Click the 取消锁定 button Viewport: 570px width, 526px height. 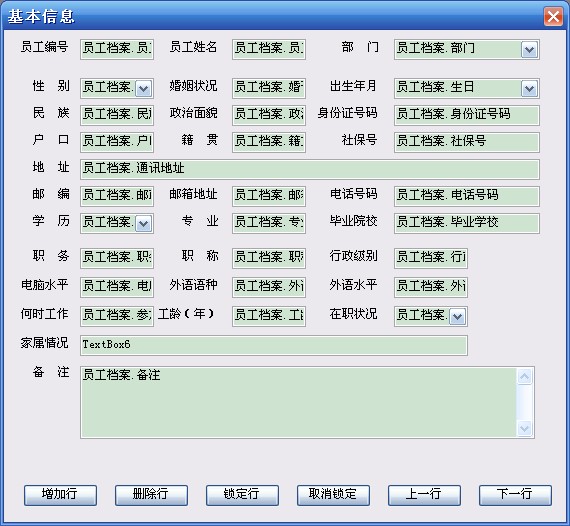coord(333,495)
